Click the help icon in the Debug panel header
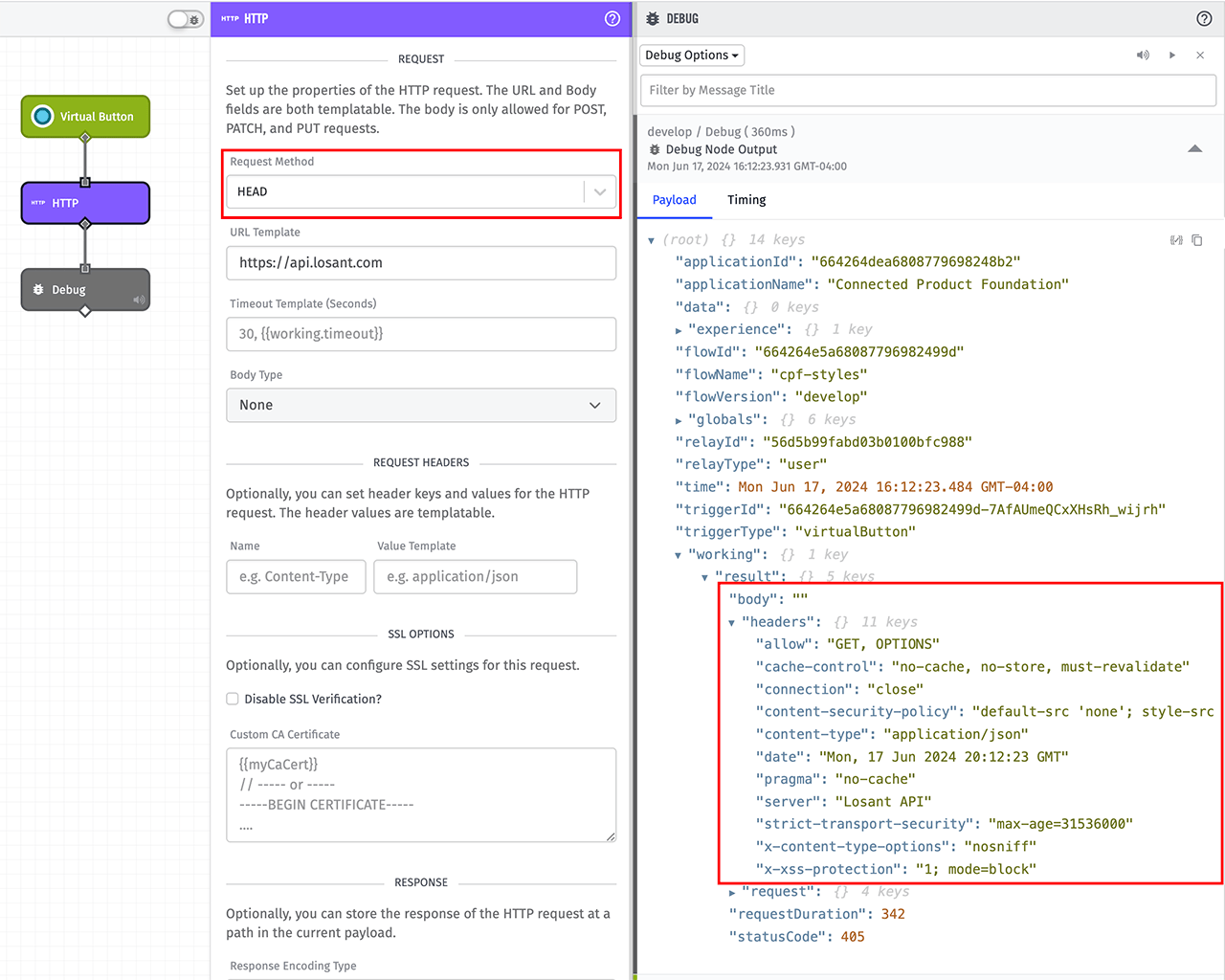Image resolution: width=1225 pixels, height=980 pixels. tap(1204, 17)
